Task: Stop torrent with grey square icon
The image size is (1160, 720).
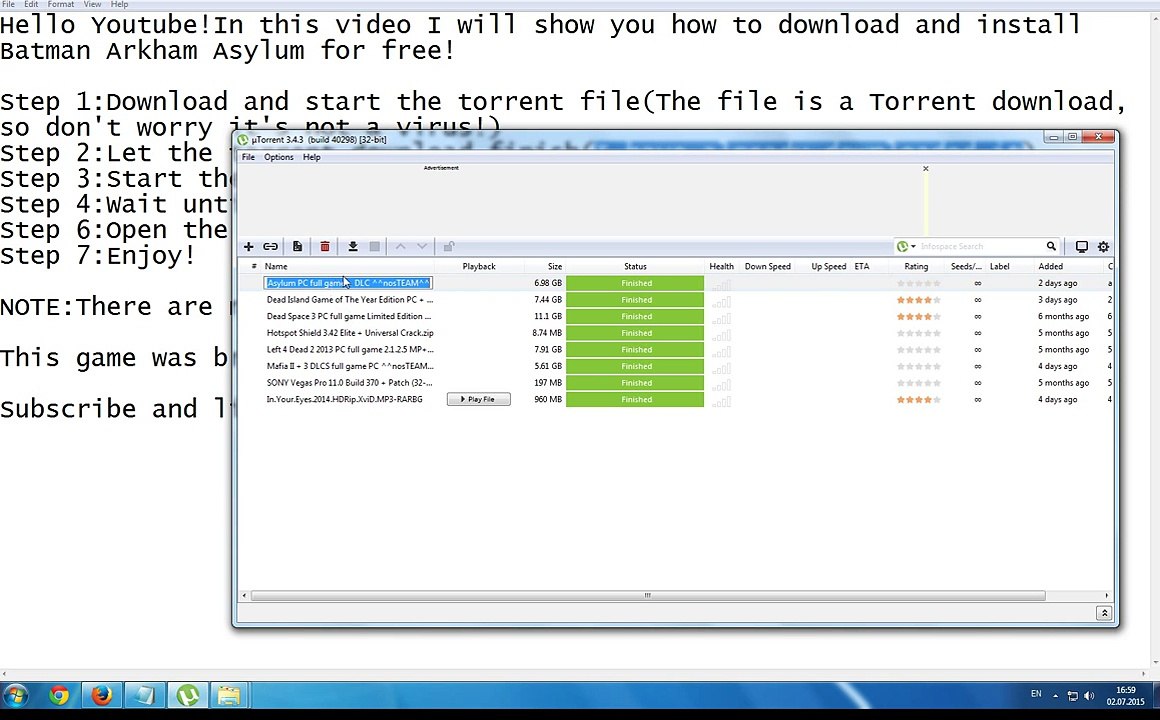Action: click(x=375, y=246)
